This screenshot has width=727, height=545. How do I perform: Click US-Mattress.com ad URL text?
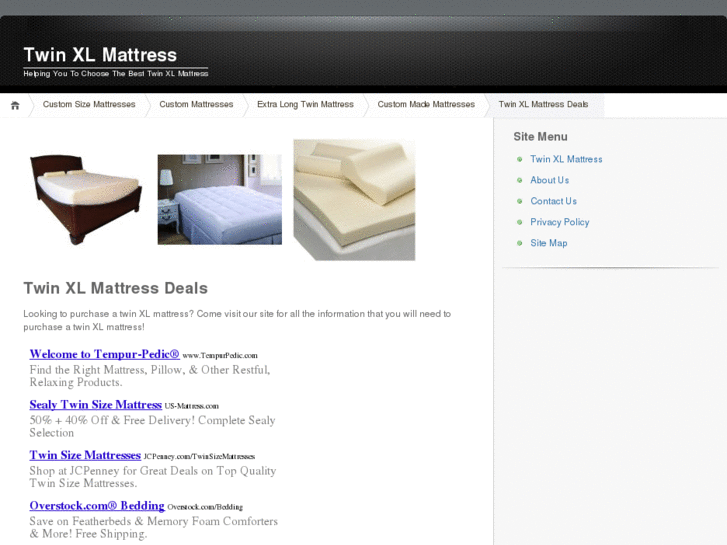[x=191, y=406]
